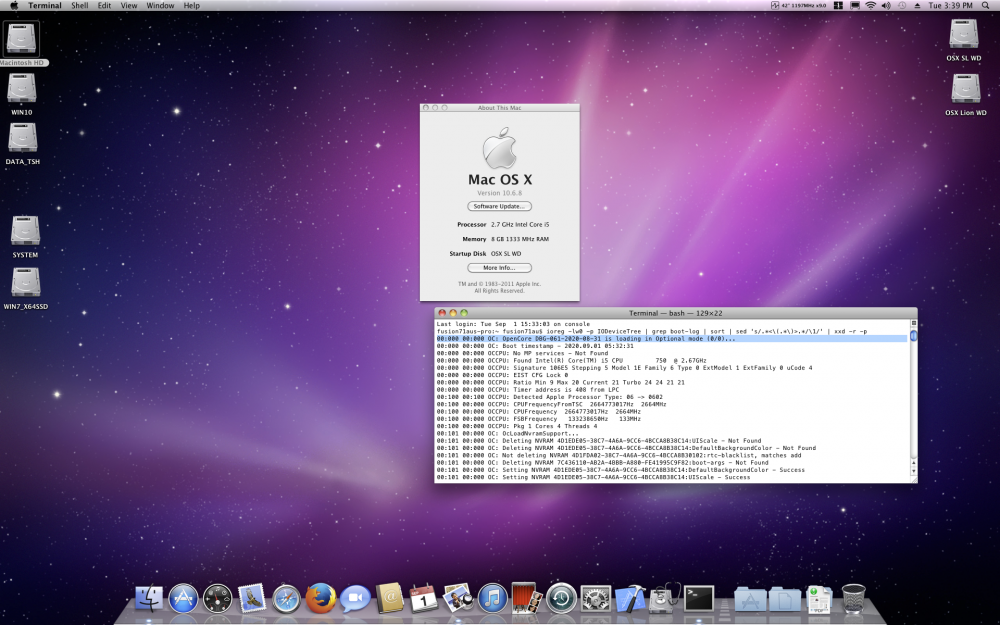Click the highlighted OpenCore loading log line
Viewport: 1000px width, 625px height.
click(x=672, y=339)
